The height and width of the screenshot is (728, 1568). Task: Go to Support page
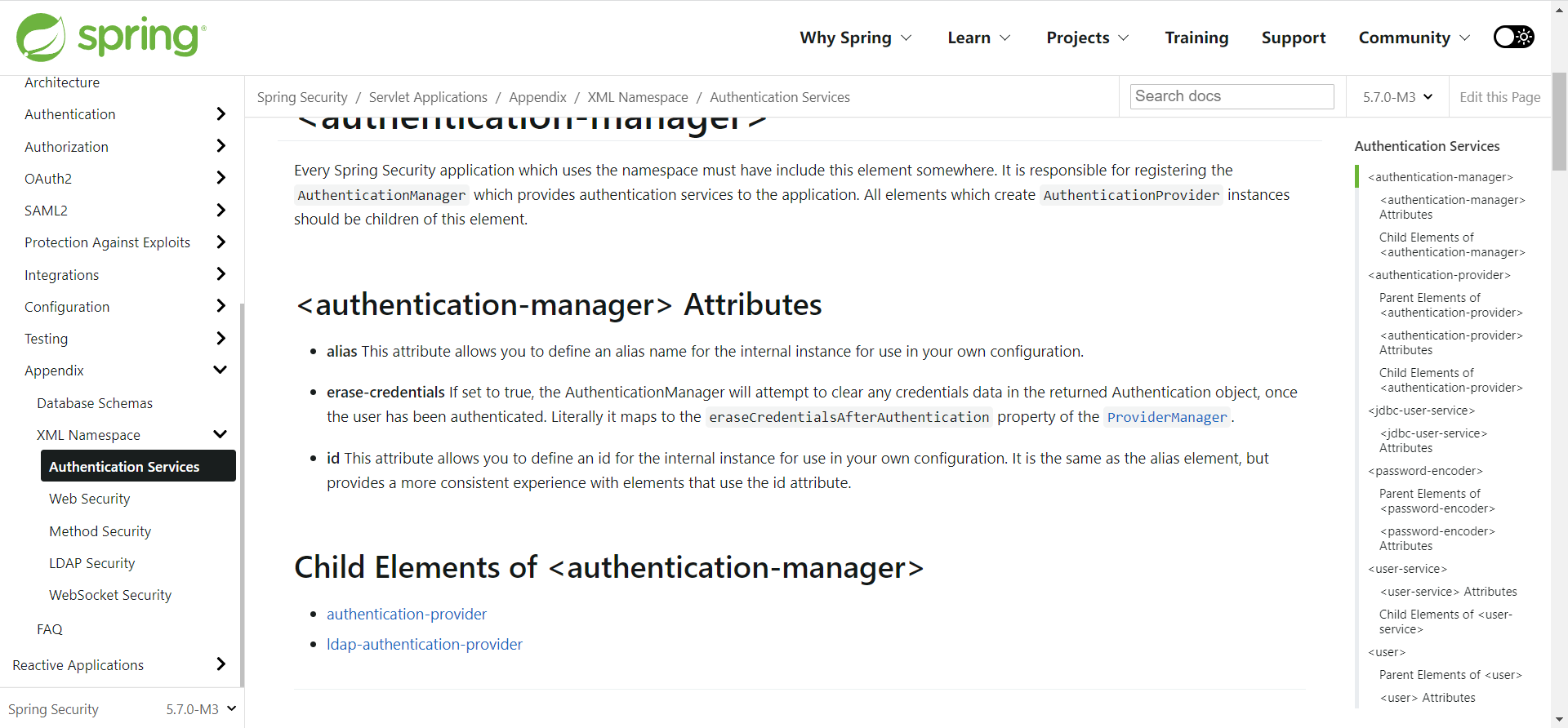pyautogui.click(x=1293, y=38)
